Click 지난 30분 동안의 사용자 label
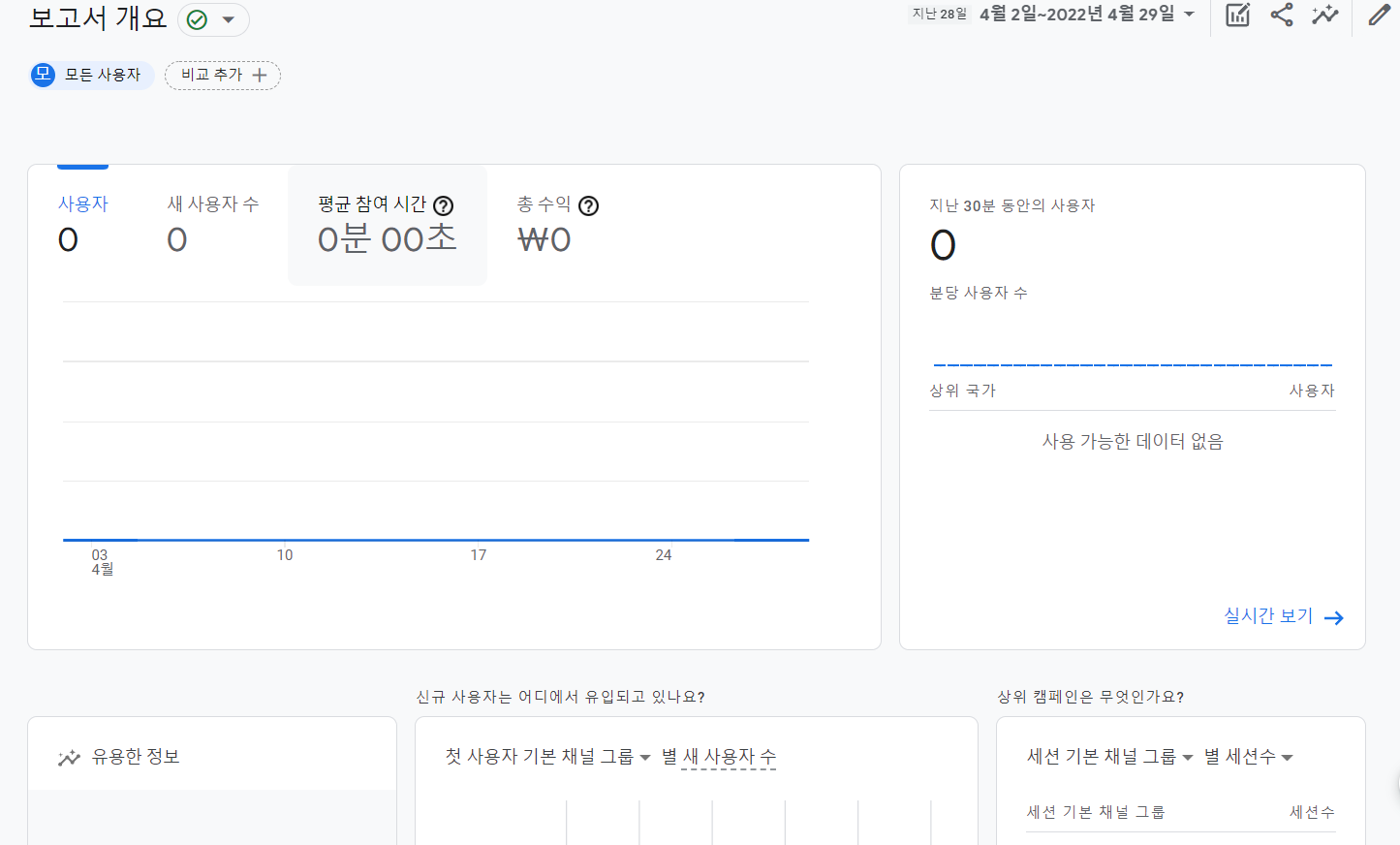 click(1012, 205)
